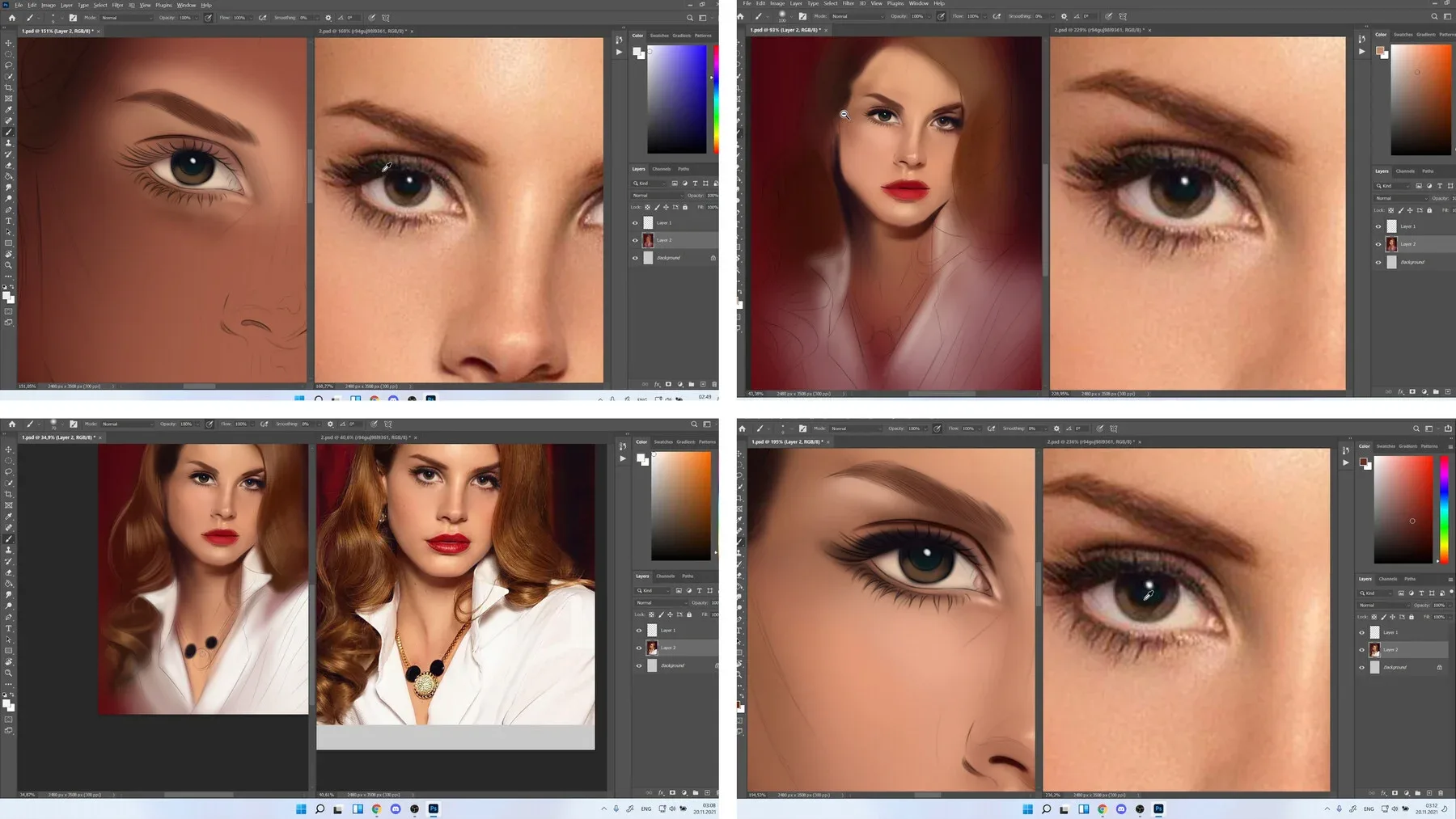
Task: Select the Clone Stamp tool in the 151% window
Action: point(9,143)
